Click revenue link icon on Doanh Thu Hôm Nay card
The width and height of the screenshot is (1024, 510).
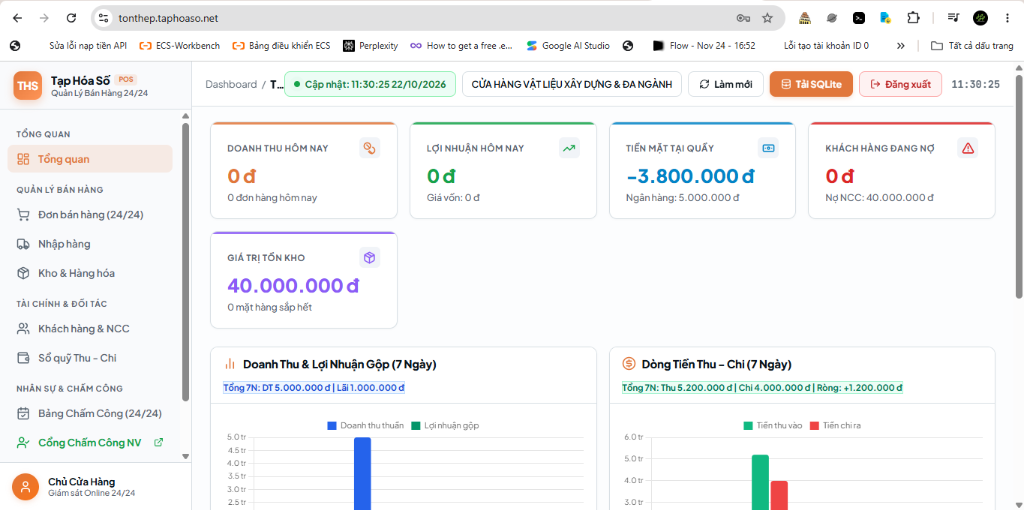click(370, 148)
